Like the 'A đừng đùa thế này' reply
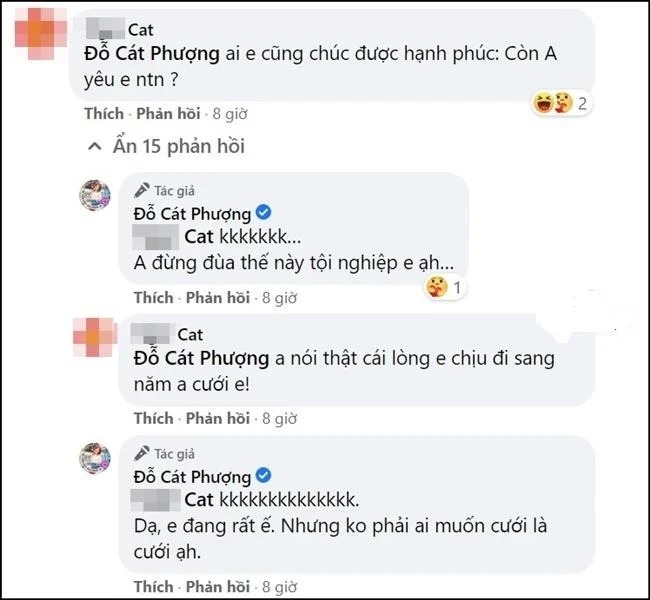650x600 pixels. tap(153, 298)
